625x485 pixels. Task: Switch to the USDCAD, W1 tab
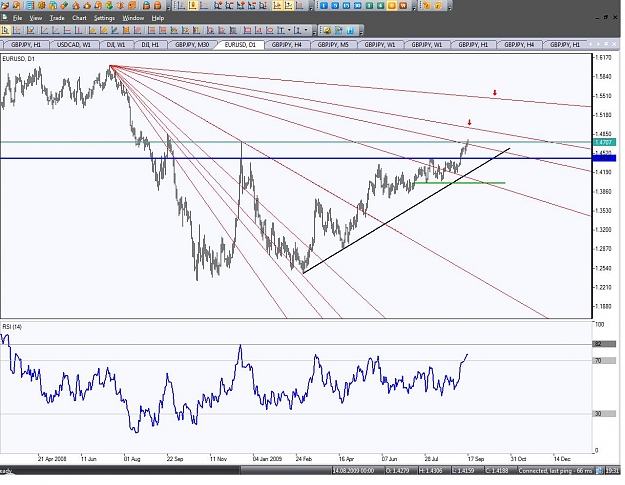(74, 45)
